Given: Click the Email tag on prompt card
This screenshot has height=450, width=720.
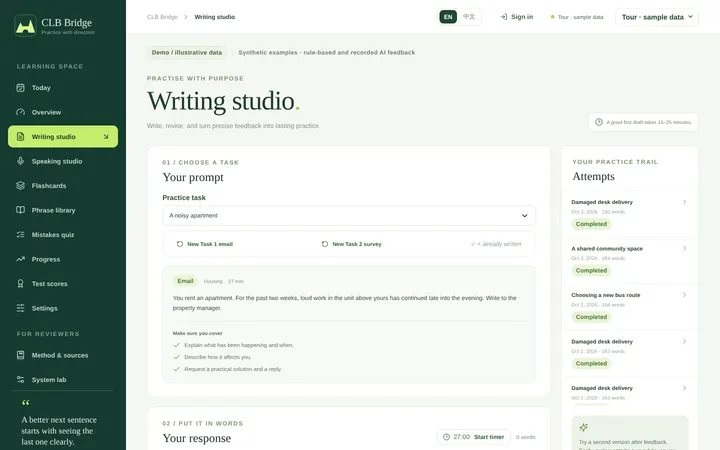Looking at the screenshot, I should tap(186, 281).
